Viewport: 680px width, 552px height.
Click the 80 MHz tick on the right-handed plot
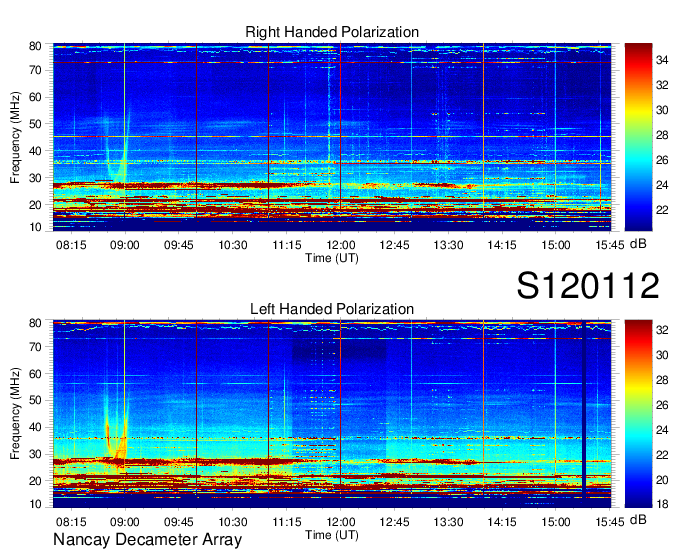(35, 46)
